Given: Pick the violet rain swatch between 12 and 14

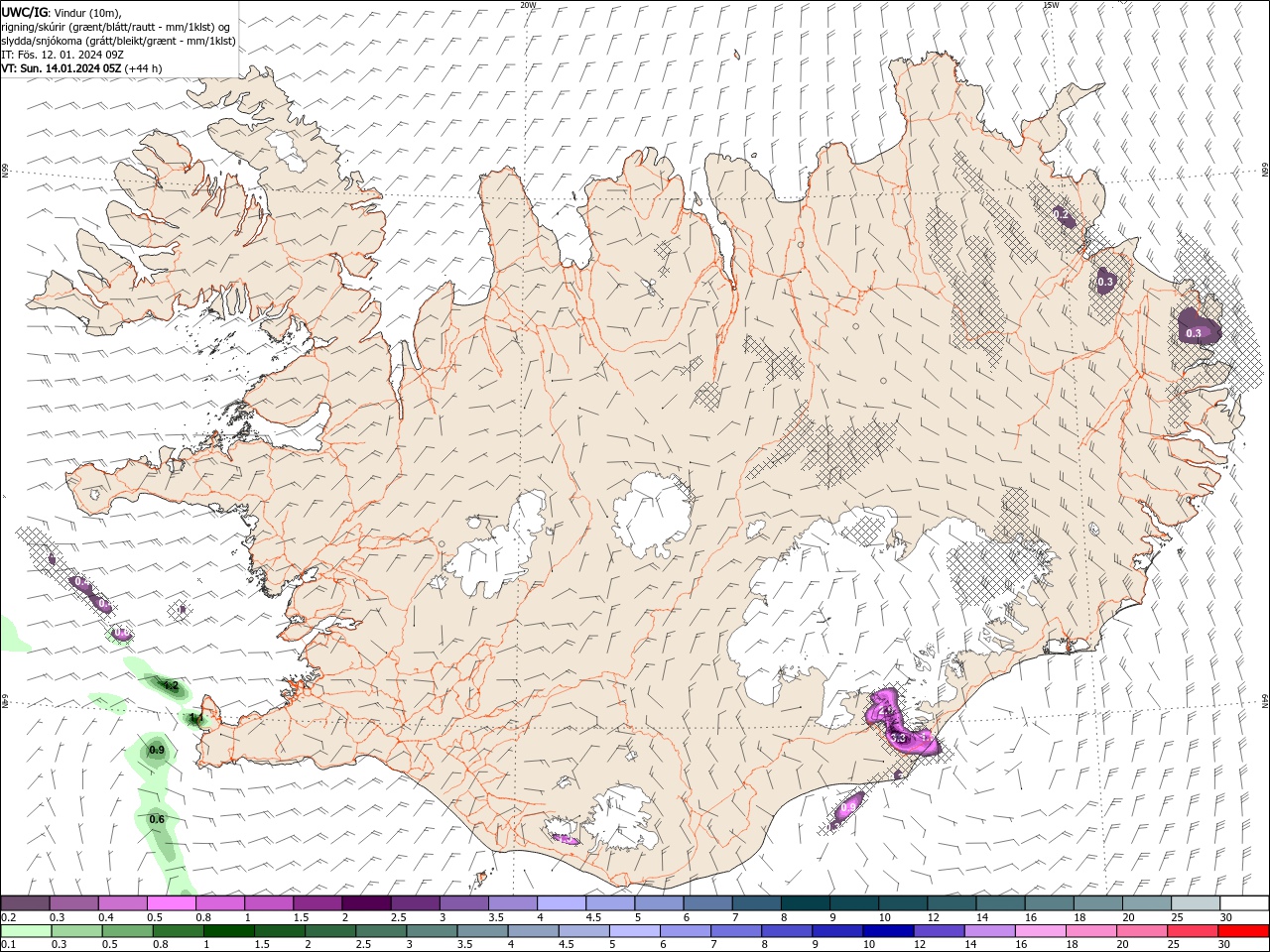Looking at the screenshot, I should click(939, 931).
